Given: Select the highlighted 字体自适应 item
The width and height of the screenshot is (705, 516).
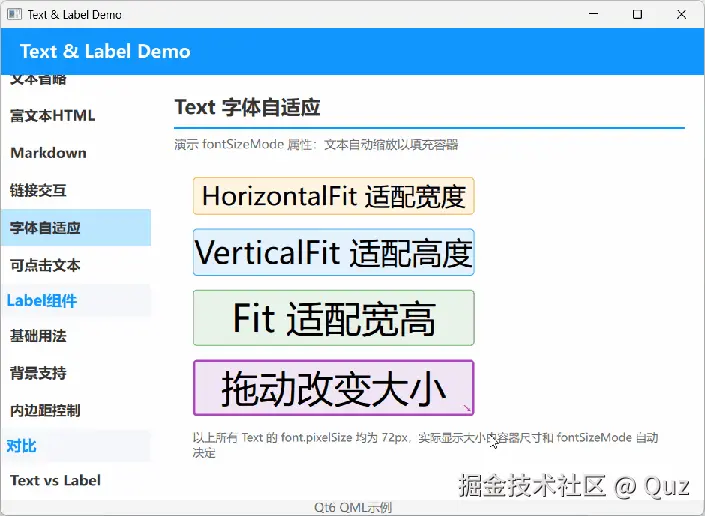Looking at the screenshot, I should [76, 227].
